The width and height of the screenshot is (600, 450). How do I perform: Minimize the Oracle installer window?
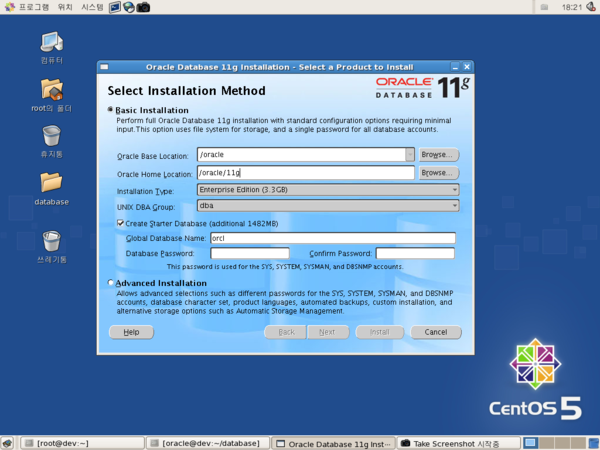pos(455,67)
